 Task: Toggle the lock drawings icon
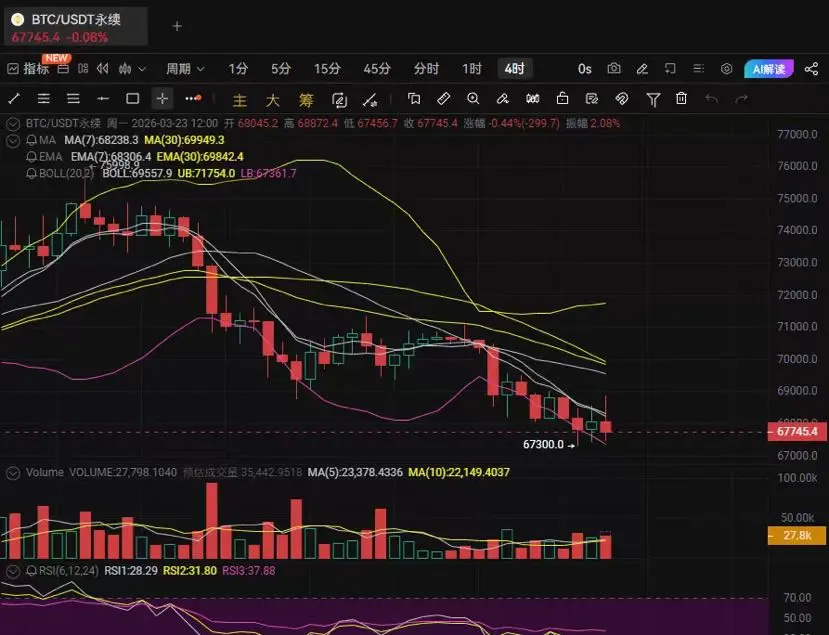[x=563, y=99]
